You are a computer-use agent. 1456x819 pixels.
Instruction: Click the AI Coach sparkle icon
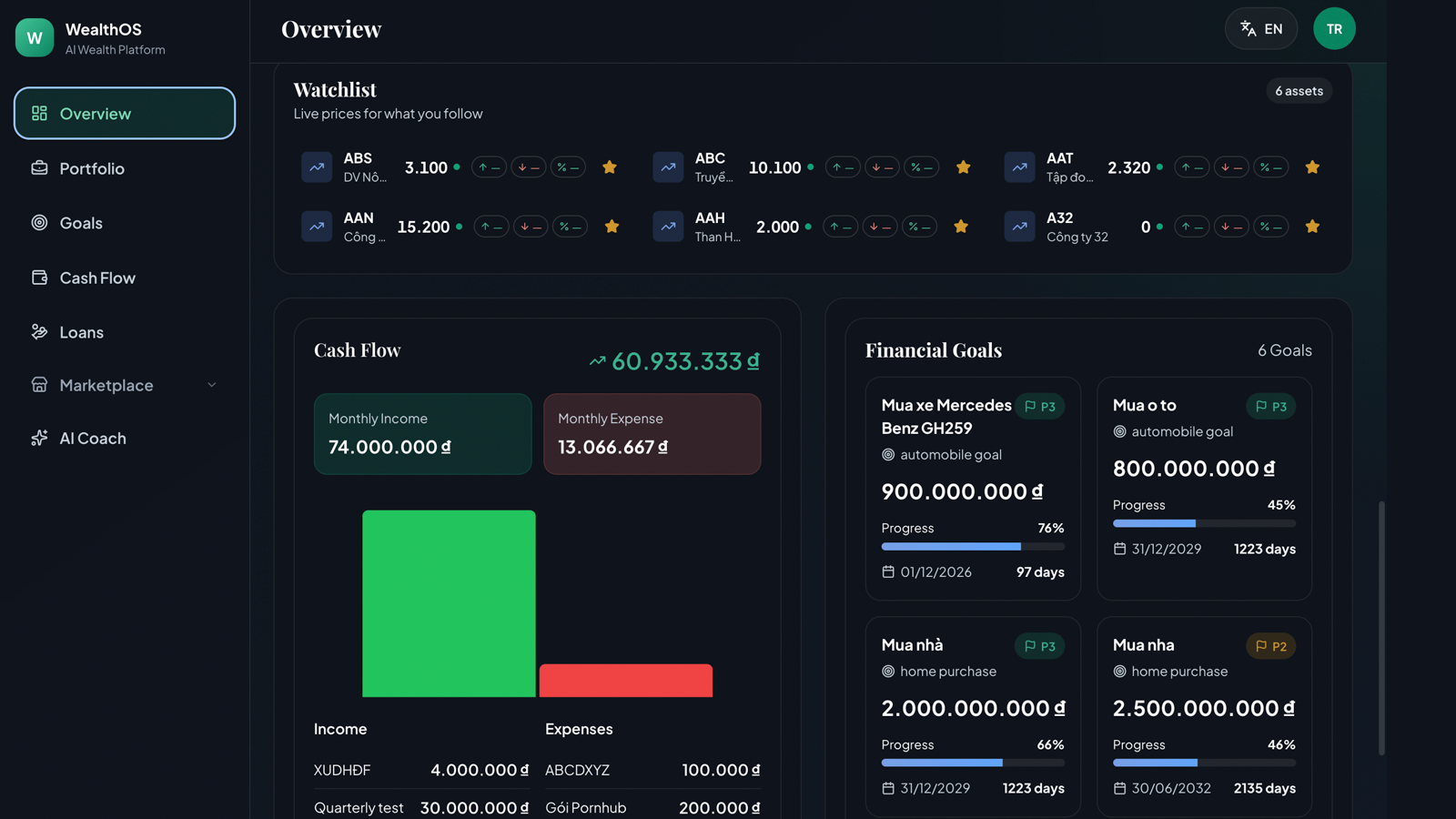(x=39, y=438)
